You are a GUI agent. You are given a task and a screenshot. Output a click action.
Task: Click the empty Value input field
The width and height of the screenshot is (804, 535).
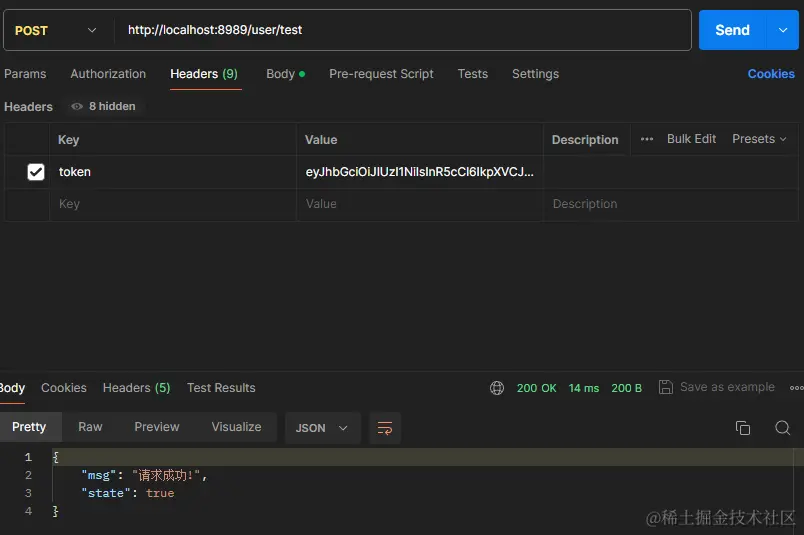pos(419,204)
